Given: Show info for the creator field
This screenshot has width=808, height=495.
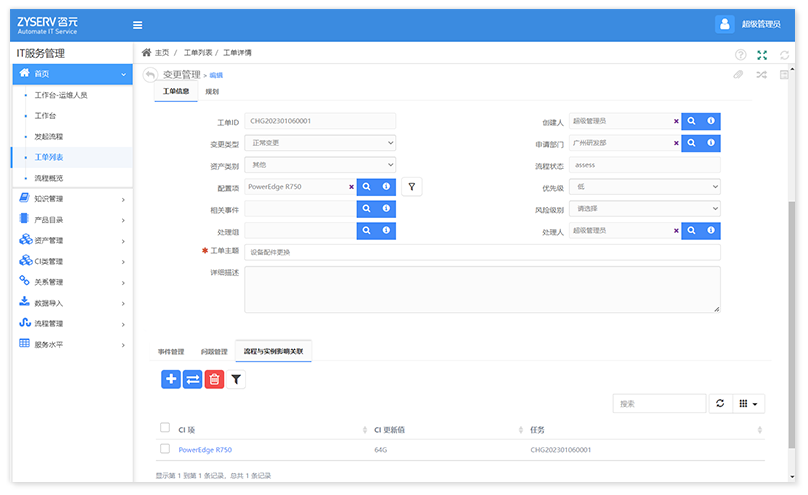Looking at the screenshot, I should point(711,121).
